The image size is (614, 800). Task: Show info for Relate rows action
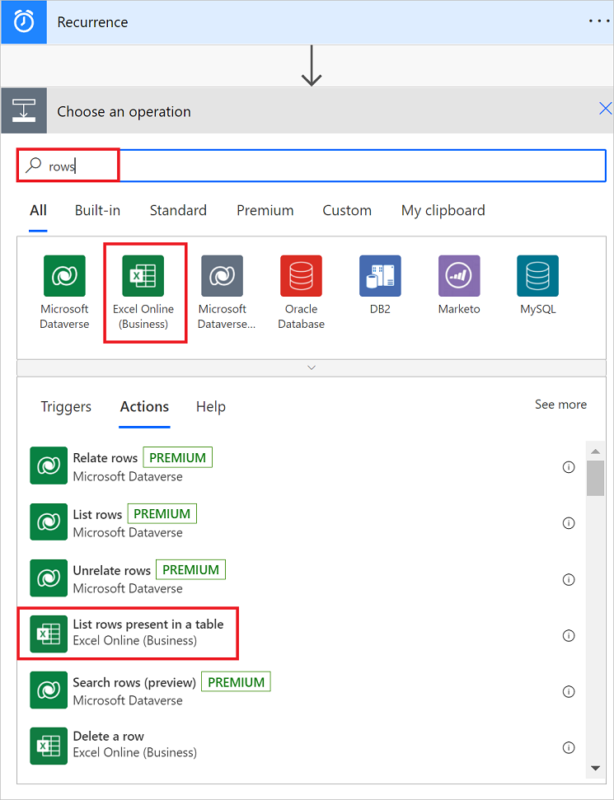tap(569, 467)
